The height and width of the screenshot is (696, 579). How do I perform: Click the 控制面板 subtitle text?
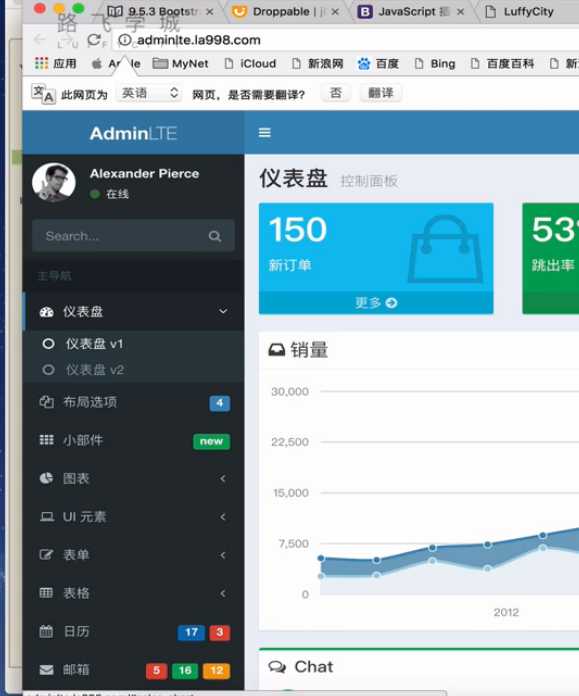pyautogui.click(x=369, y=181)
